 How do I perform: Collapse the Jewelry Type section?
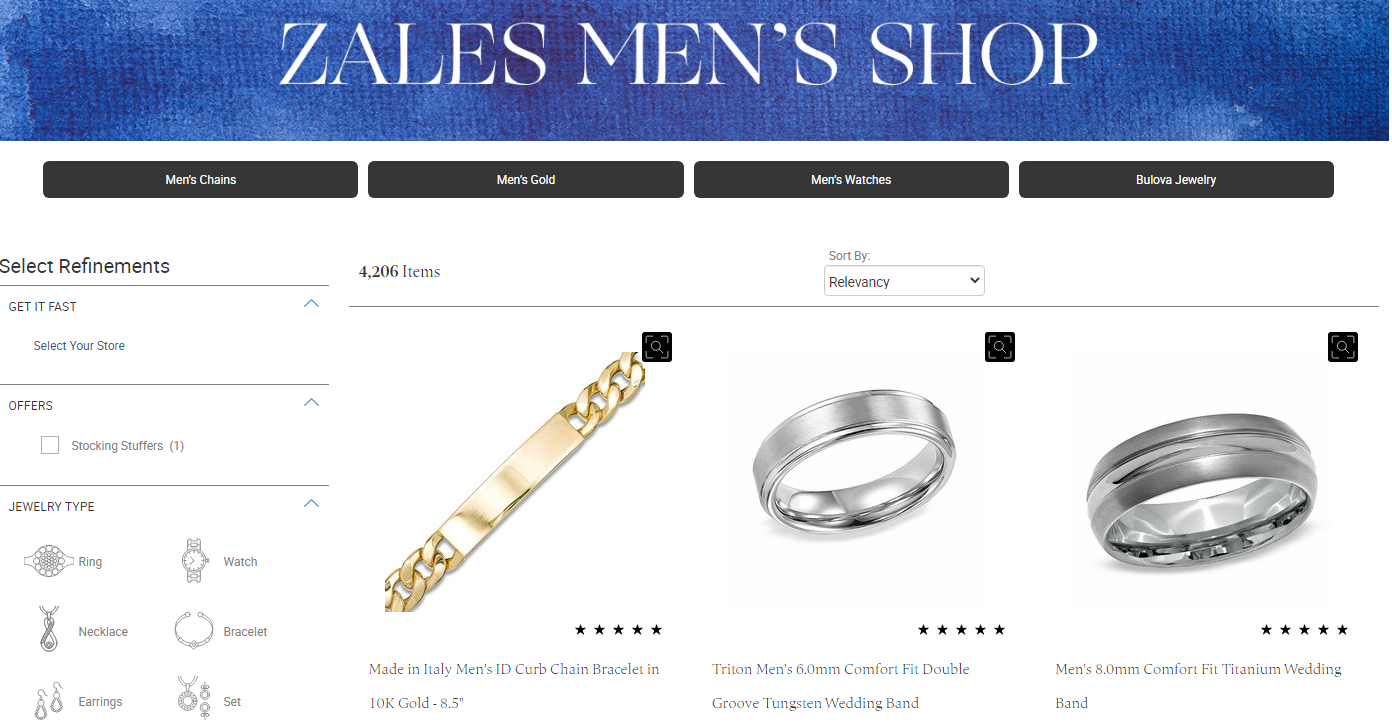point(312,504)
